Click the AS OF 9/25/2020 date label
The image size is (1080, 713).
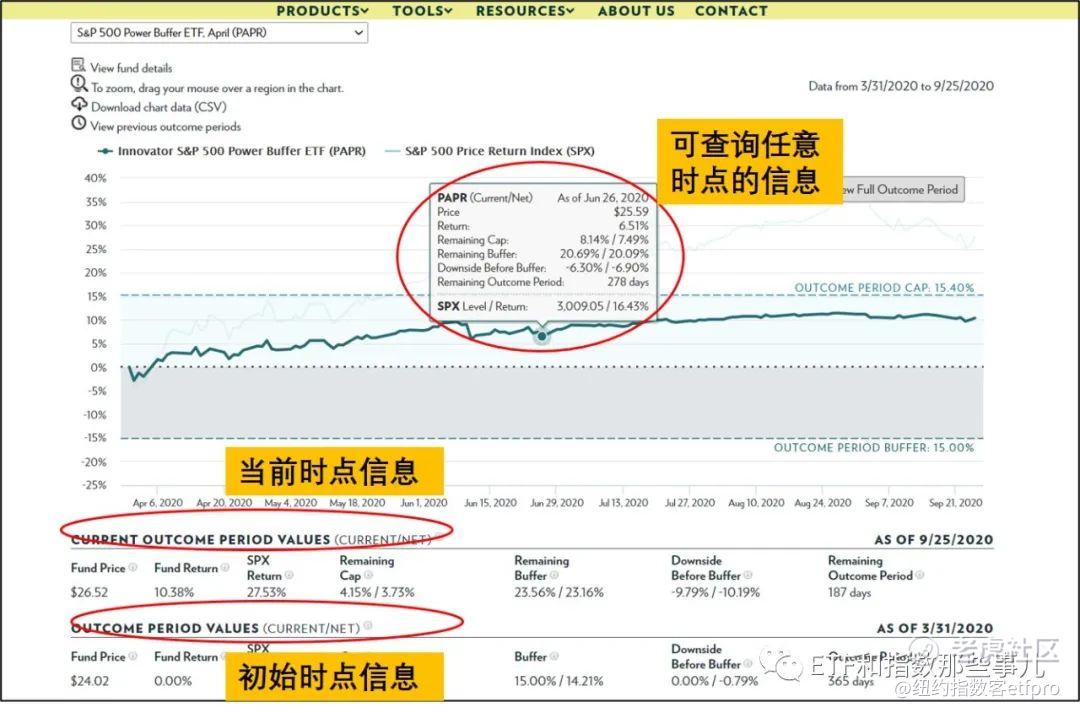click(x=933, y=540)
